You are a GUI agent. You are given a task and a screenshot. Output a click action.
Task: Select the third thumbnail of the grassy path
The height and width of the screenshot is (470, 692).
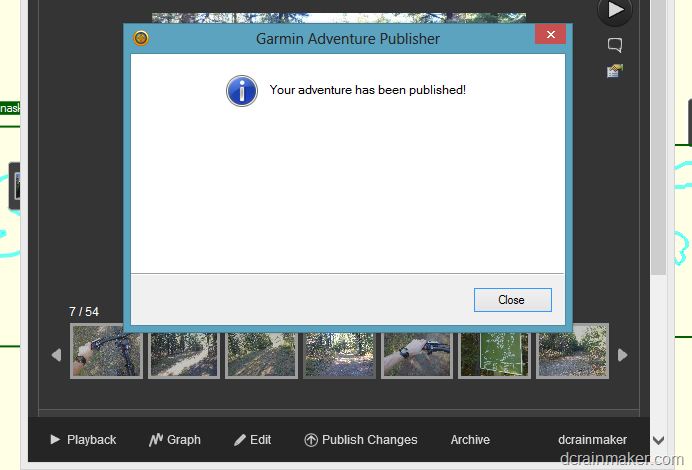262,355
